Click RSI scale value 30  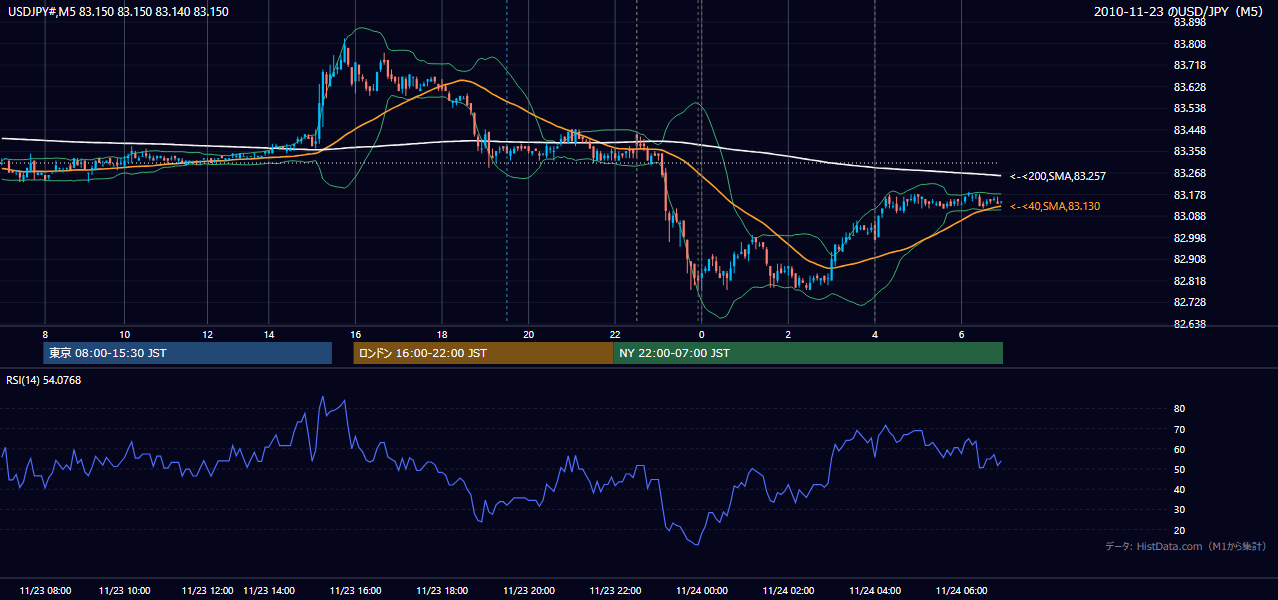tap(1179, 510)
